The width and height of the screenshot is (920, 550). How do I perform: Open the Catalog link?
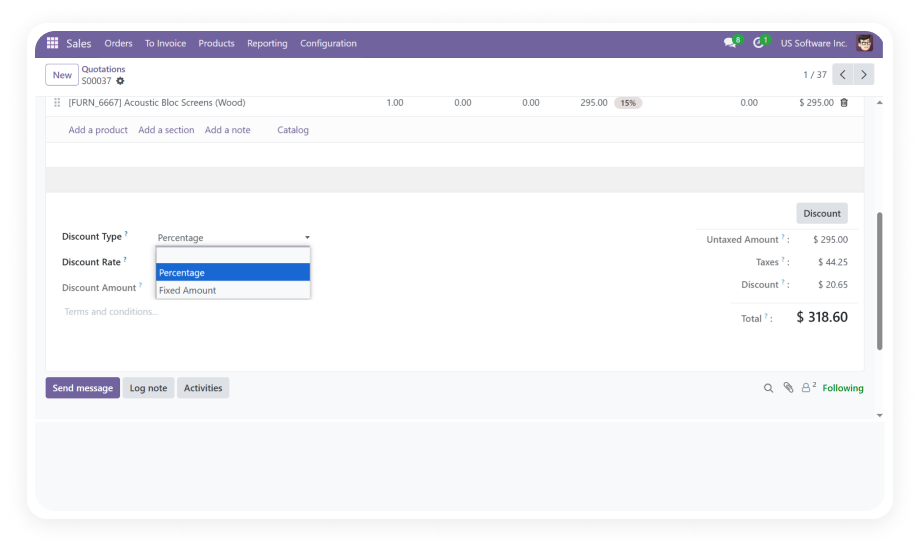pyautogui.click(x=293, y=130)
